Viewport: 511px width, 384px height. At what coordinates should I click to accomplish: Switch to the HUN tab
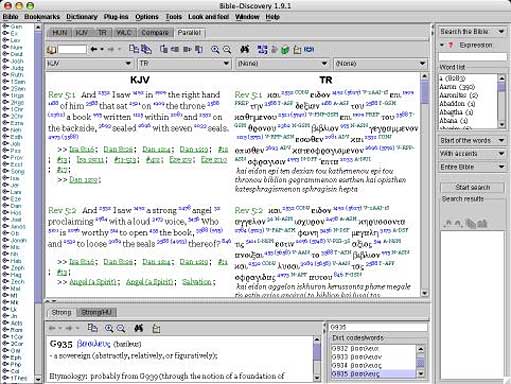(x=60, y=33)
